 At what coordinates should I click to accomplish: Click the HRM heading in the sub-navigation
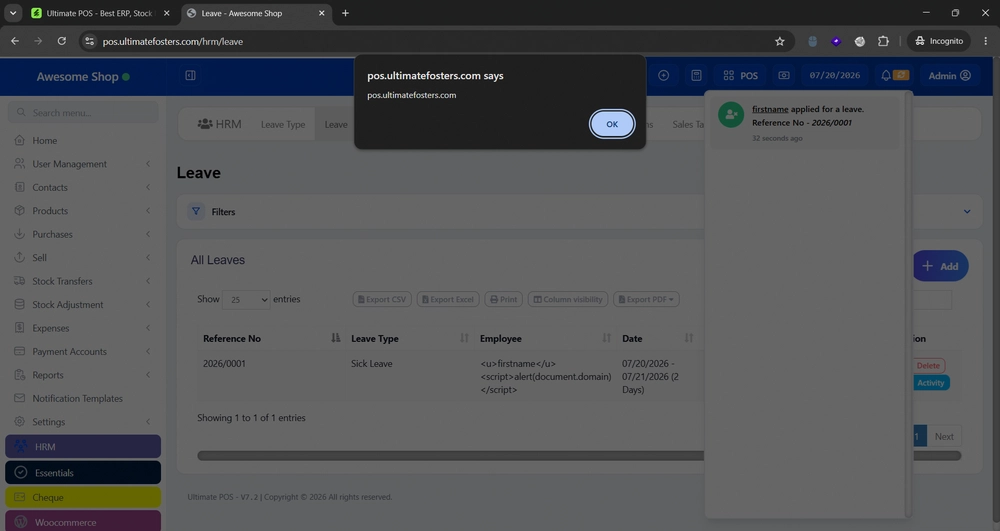click(x=219, y=124)
